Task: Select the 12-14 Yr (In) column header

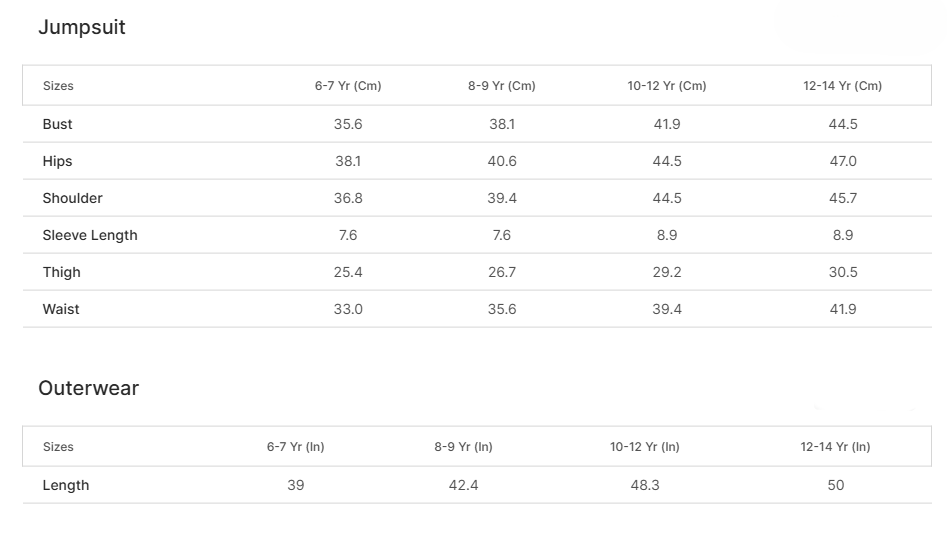Action: click(x=836, y=447)
